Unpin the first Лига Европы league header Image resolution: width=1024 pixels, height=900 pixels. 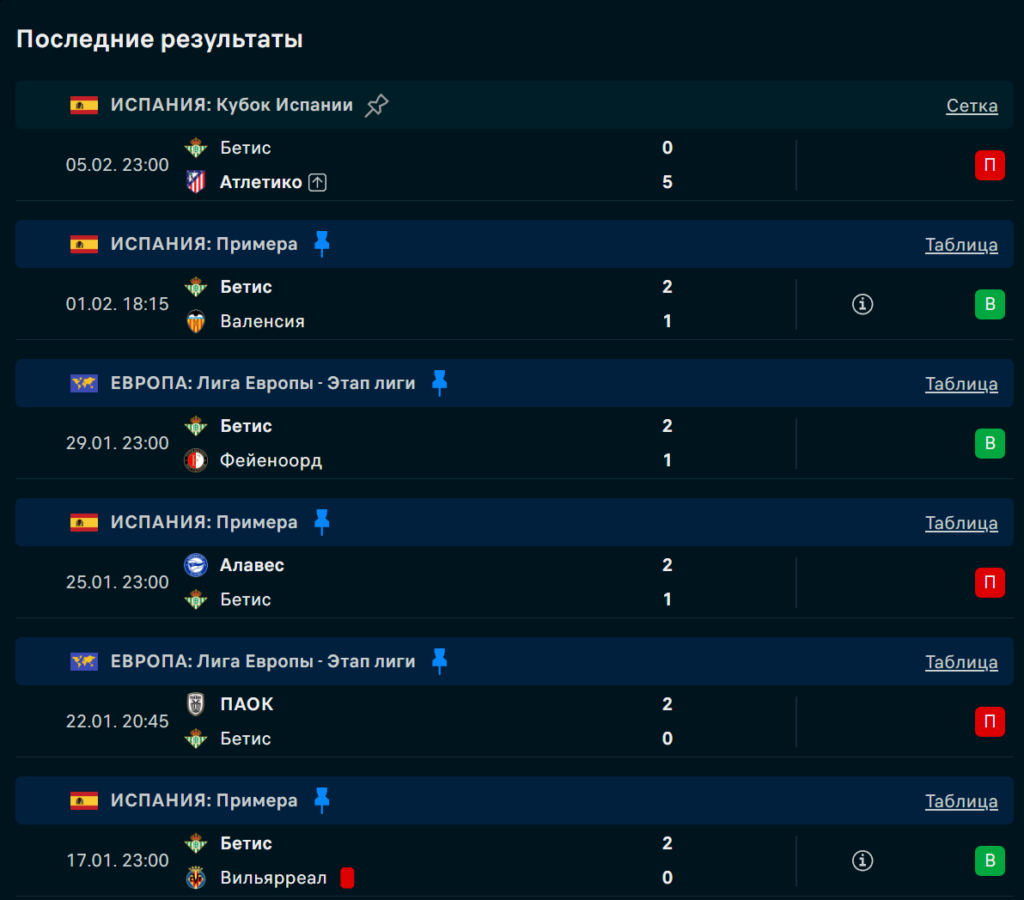click(x=439, y=383)
